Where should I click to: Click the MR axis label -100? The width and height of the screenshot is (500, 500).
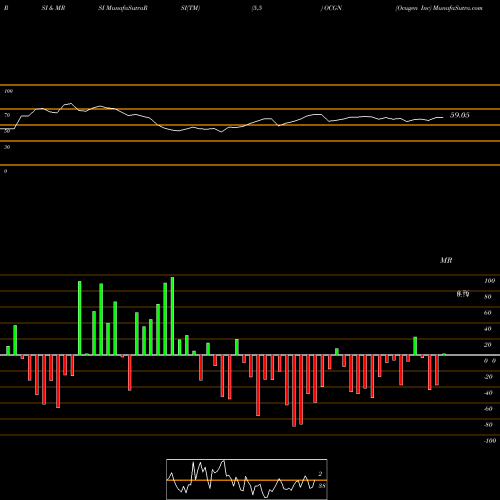[490, 441]
